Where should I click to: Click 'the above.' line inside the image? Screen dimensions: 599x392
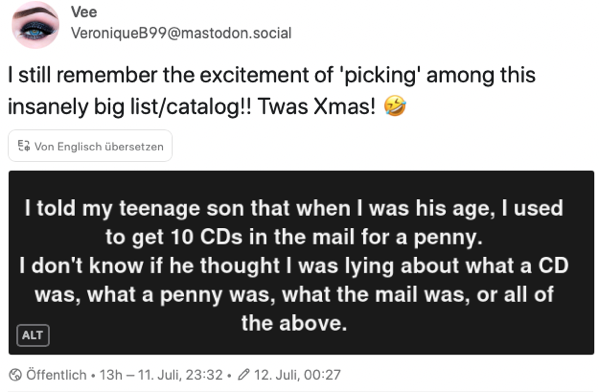[x=294, y=323]
